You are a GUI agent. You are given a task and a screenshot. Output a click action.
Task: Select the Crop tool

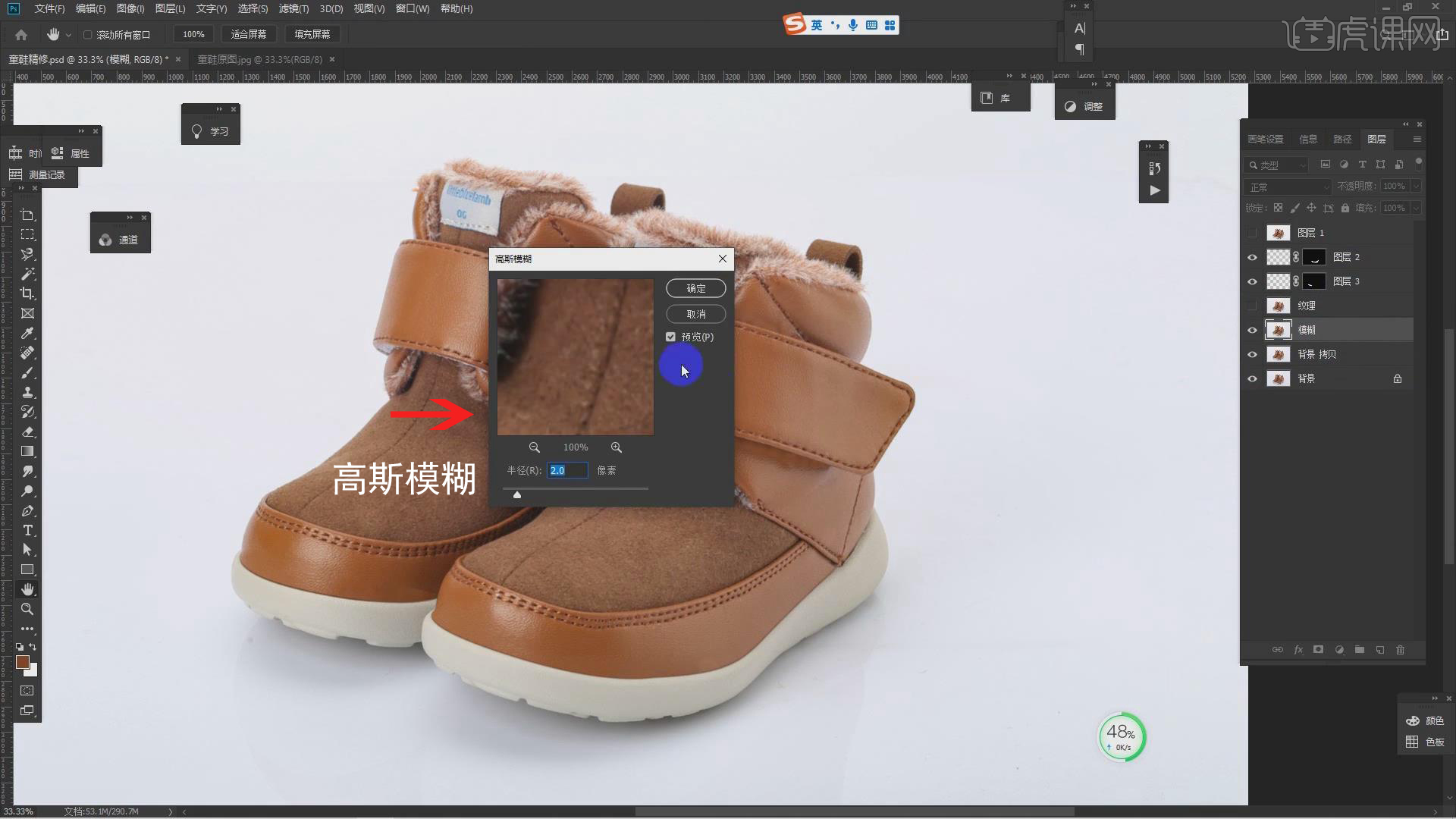27,293
